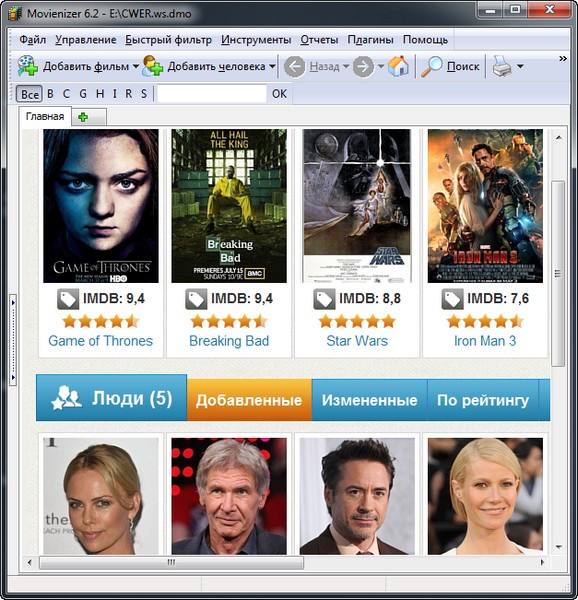Expand the Добавить фильм dropdown arrow
This screenshot has height=600, width=578.
pyautogui.click(x=136, y=67)
